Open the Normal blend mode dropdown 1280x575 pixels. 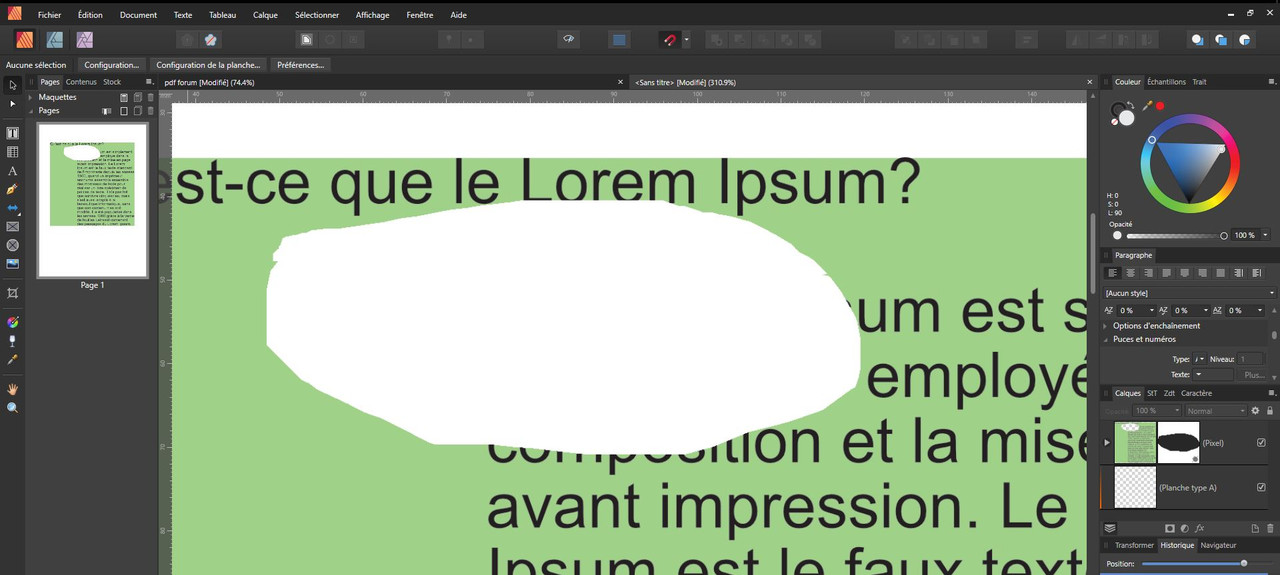click(1216, 411)
